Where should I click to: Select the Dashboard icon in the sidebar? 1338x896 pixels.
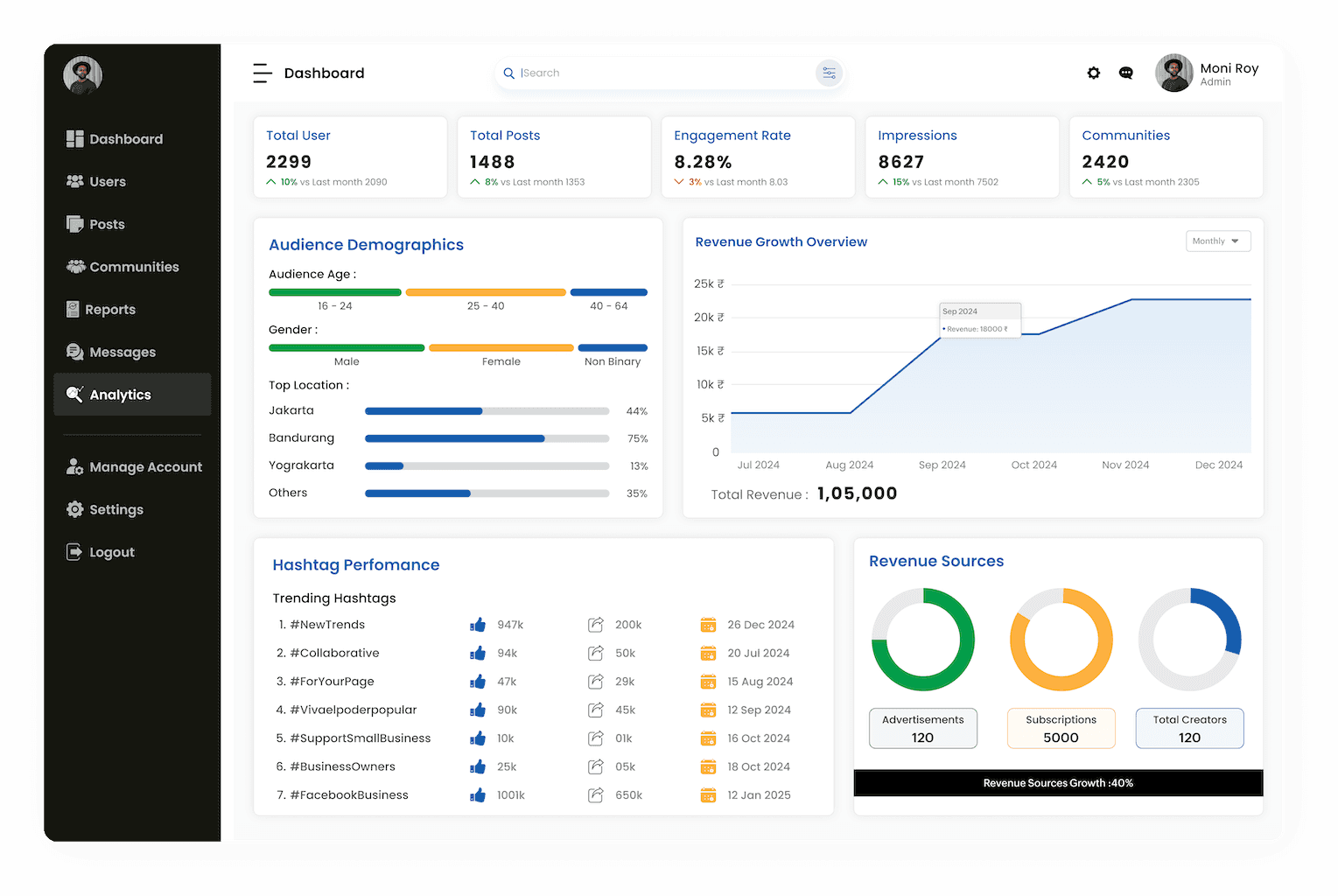tap(75, 138)
